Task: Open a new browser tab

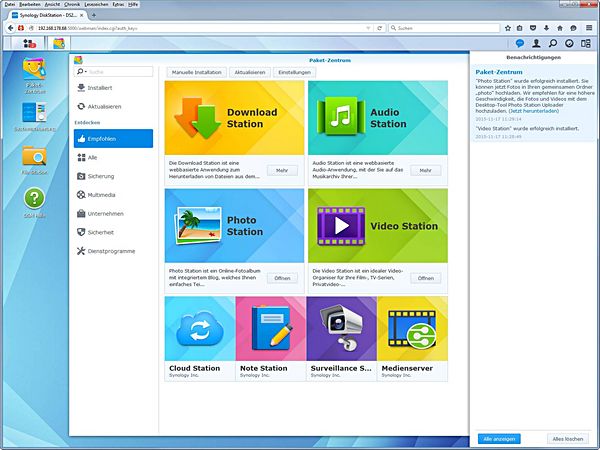Action: (x=94, y=15)
